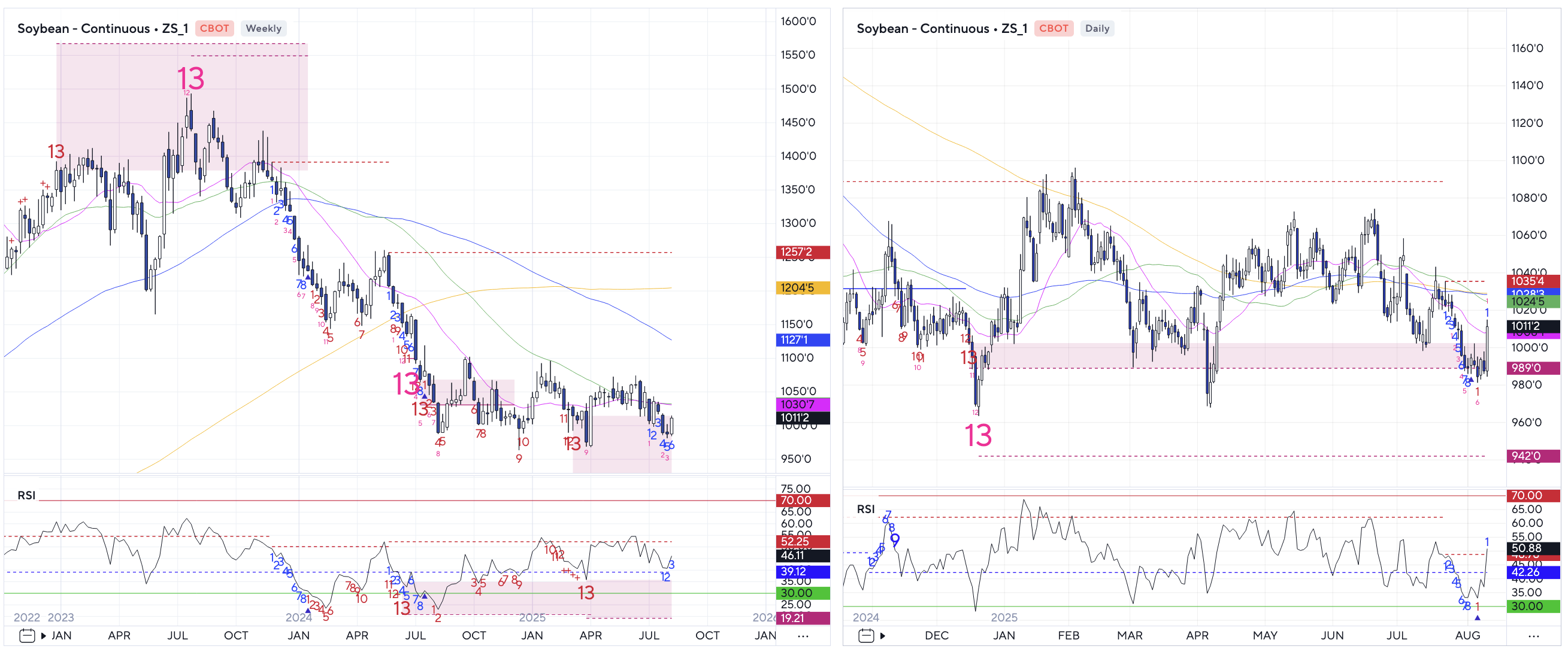Open the daily chart's three-dot options menu
Image resolution: width=1568 pixels, height=652 pixels.
click(1533, 636)
